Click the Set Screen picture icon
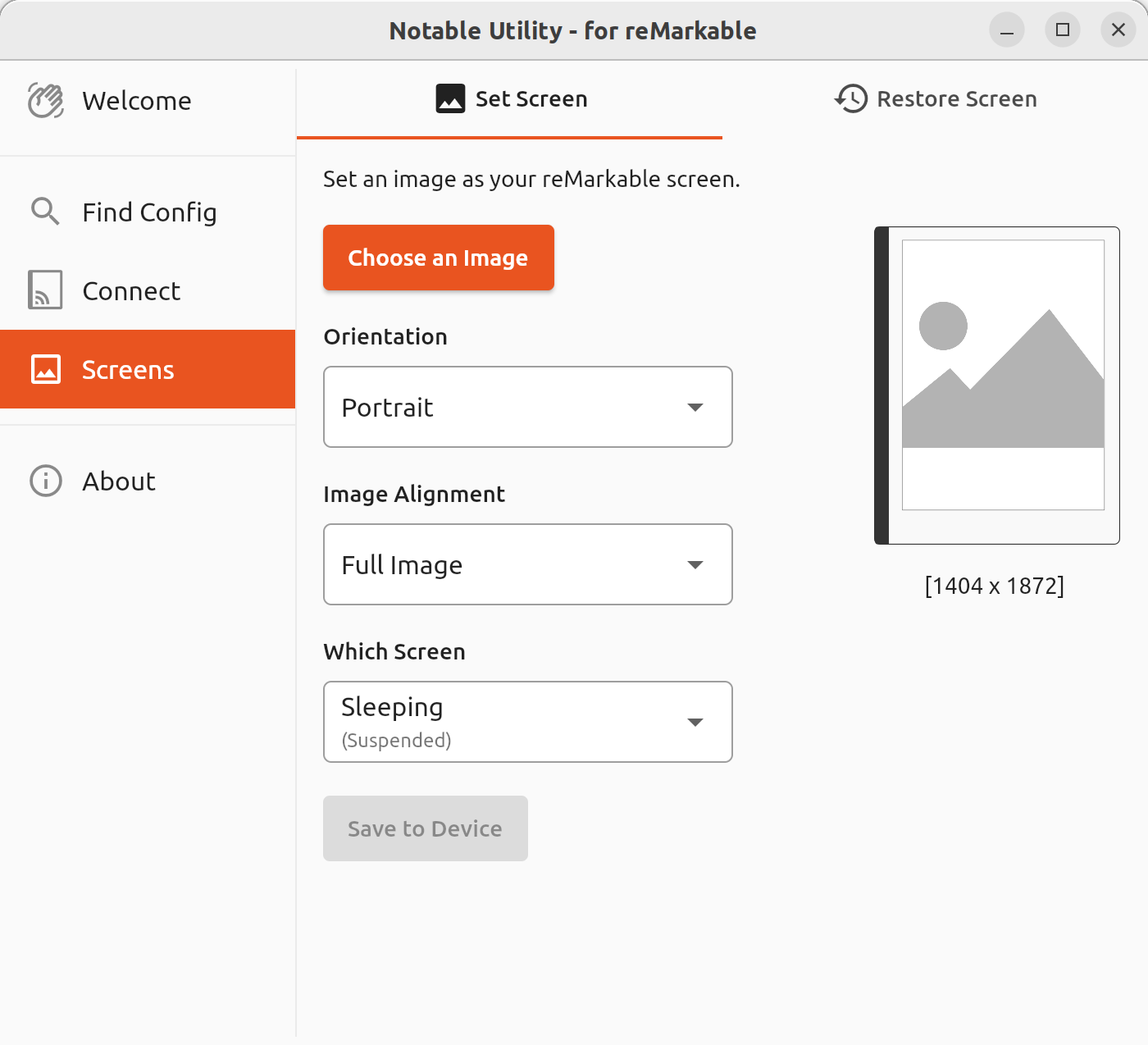 (x=450, y=98)
